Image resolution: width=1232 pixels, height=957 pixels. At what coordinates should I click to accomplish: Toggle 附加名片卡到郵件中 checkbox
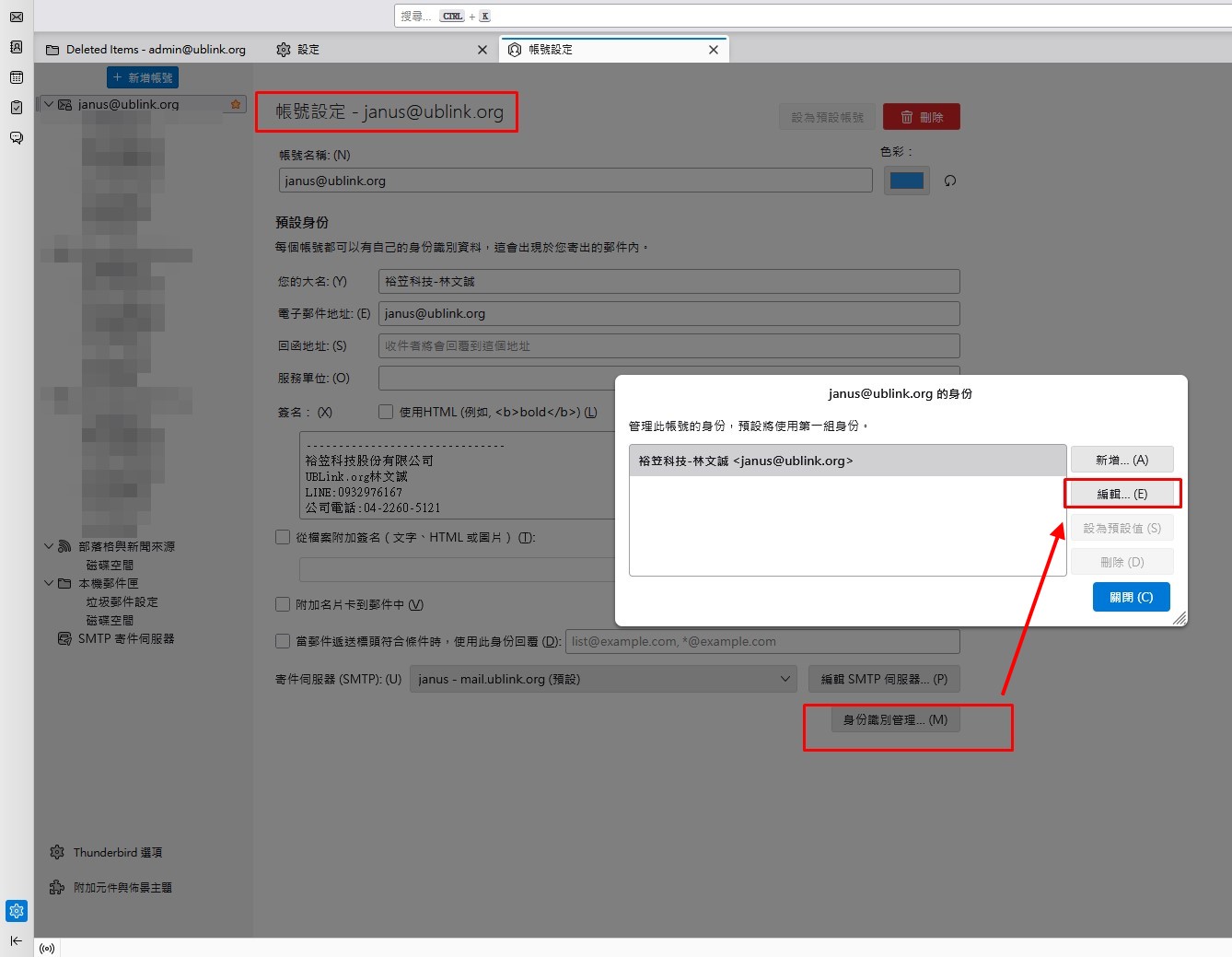(284, 604)
